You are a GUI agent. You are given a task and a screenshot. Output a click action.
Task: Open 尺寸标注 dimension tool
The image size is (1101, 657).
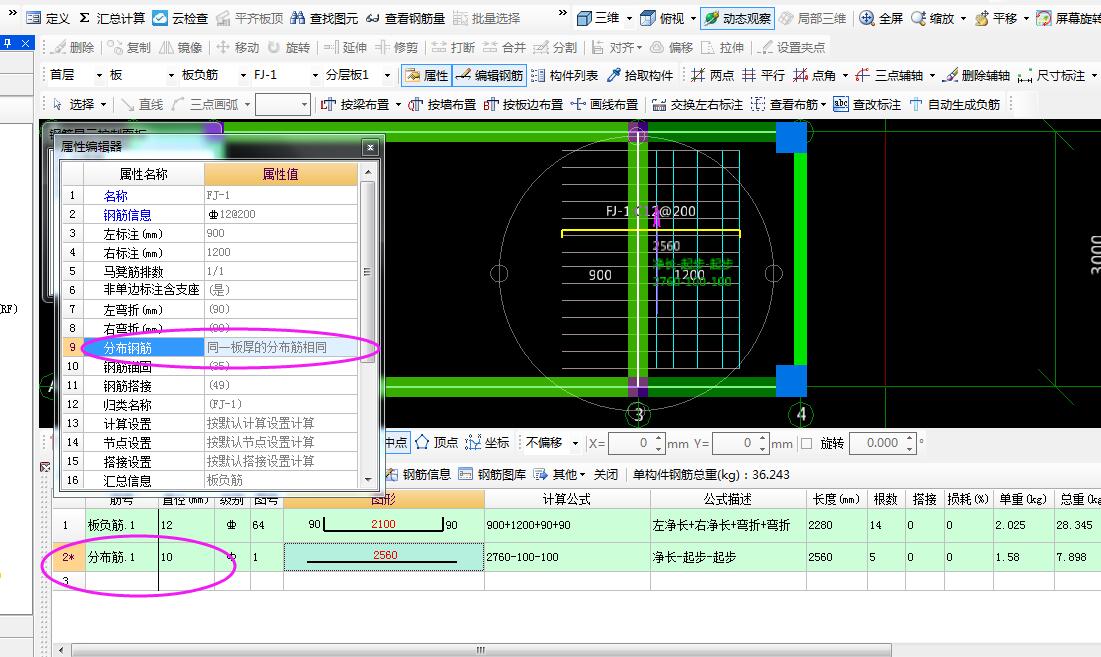(1051, 75)
